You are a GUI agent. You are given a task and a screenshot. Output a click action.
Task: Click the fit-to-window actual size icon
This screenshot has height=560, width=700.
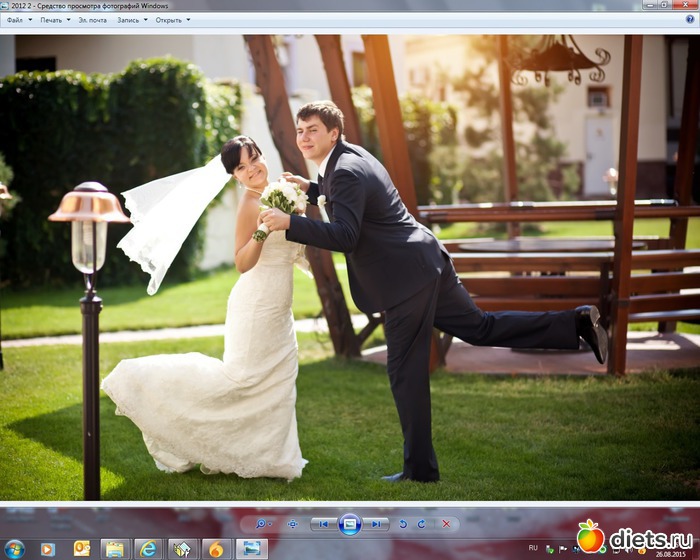click(x=292, y=523)
